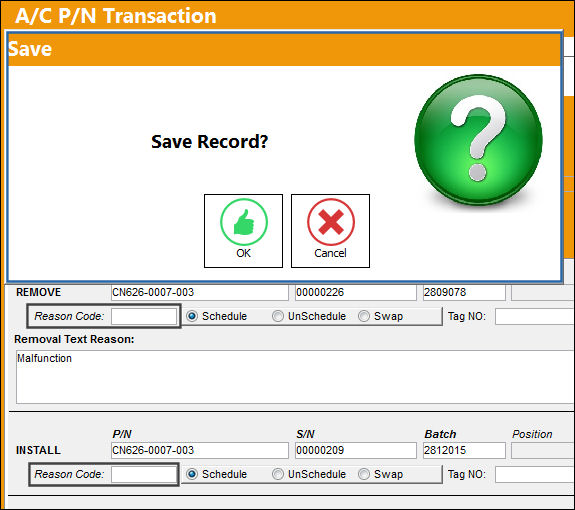Click the S/N column header in INSTALL section
This screenshot has height=510, width=575.
pos(305,434)
